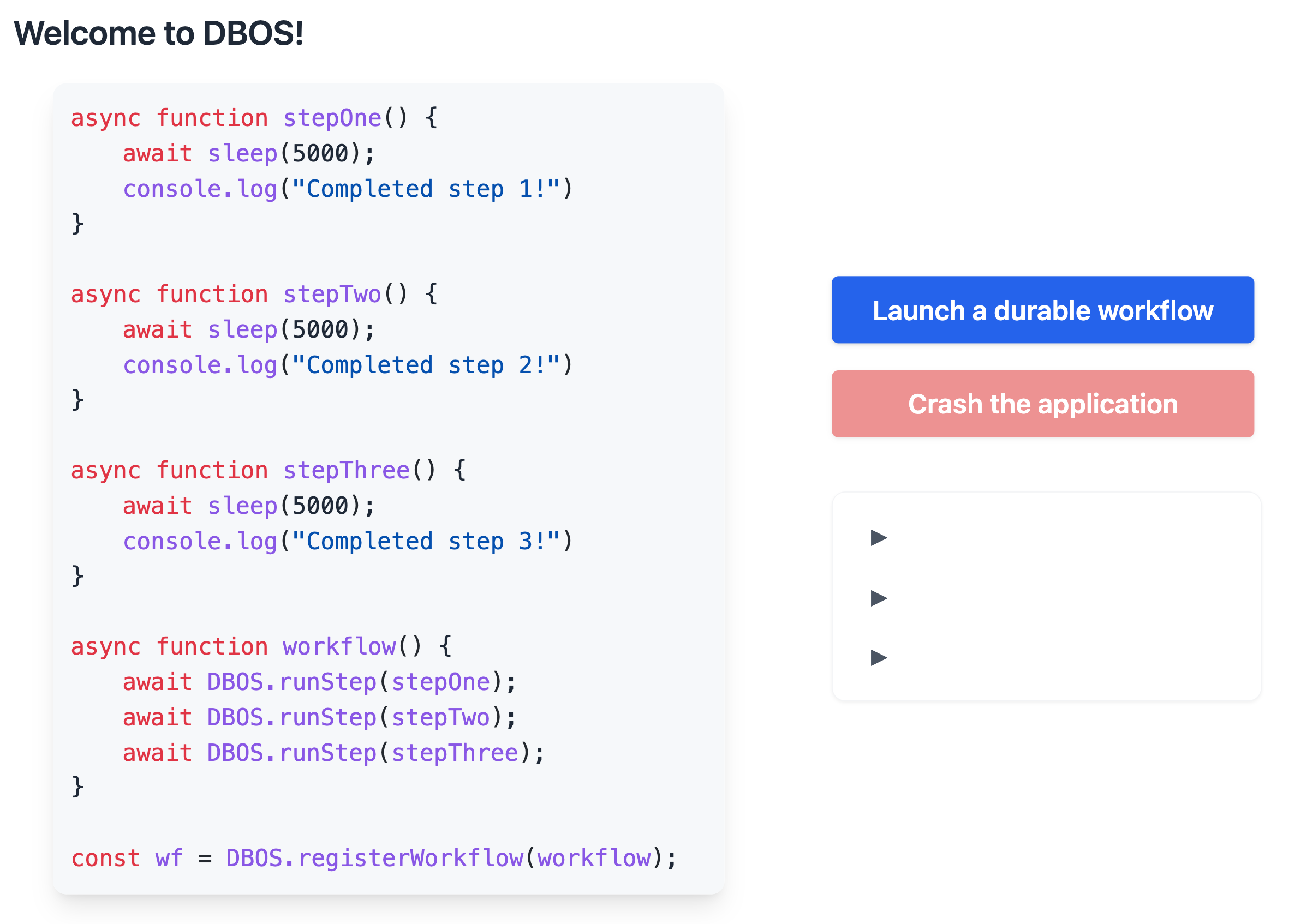Expand the first disclosure triangle in the steps panel
1289x924 pixels.
879,537
